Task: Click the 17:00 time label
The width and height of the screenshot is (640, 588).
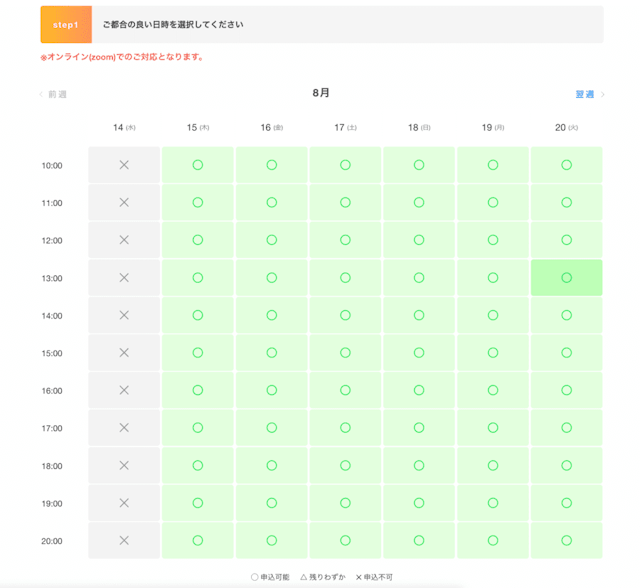Action: pos(52,428)
